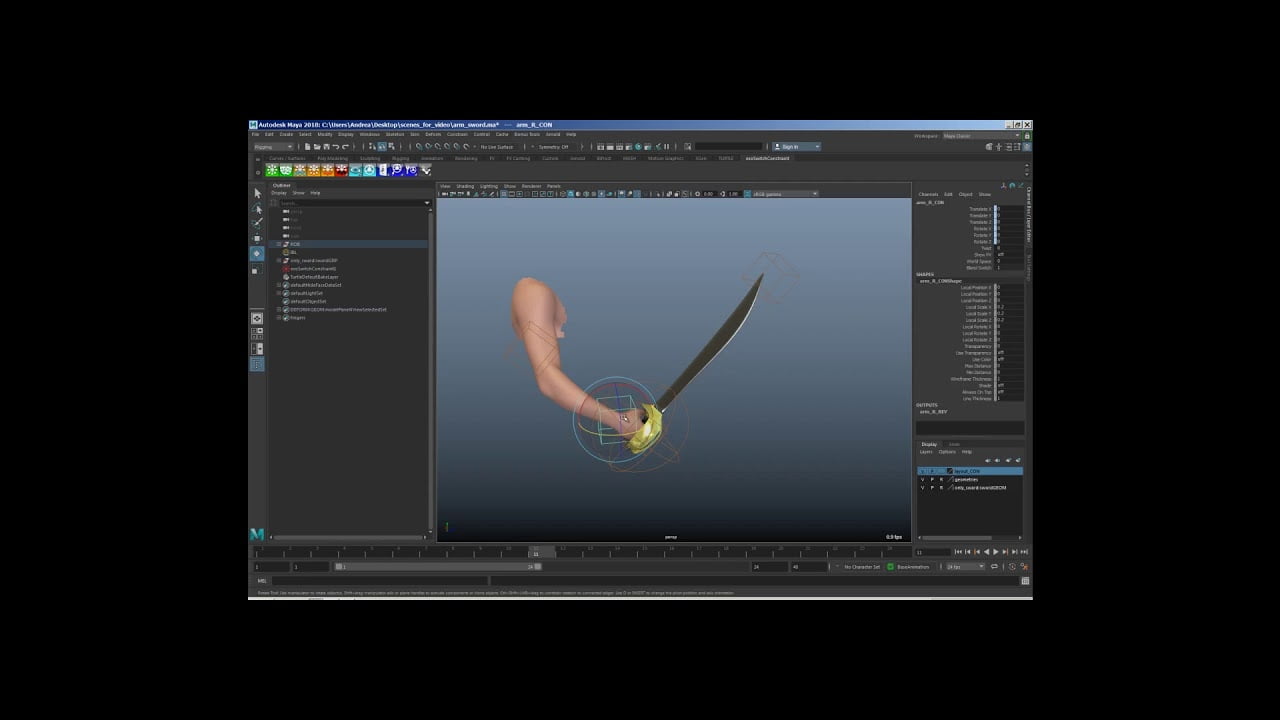This screenshot has width=1280, height=720.
Task: Activate the Paint Selection brush tool
Action: (257, 223)
